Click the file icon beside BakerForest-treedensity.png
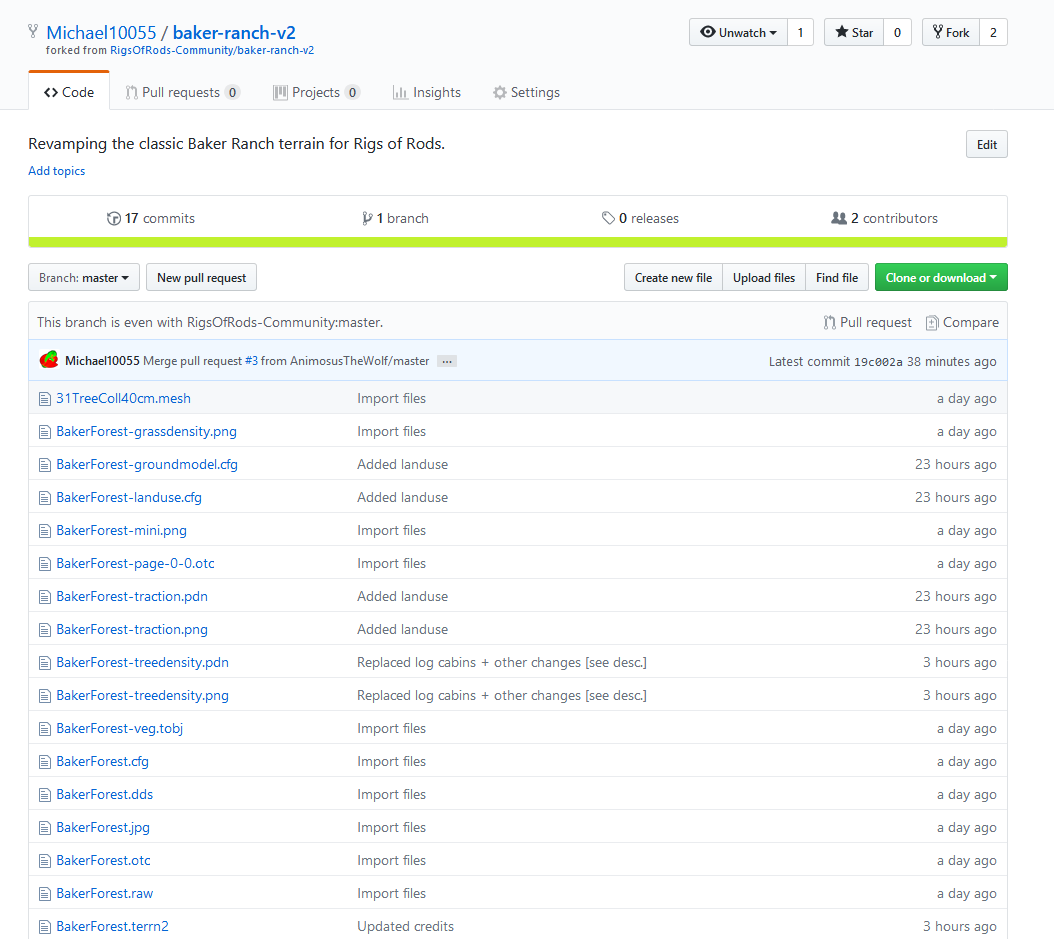This screenshot has width=1054, height=939. click(45, 696)
